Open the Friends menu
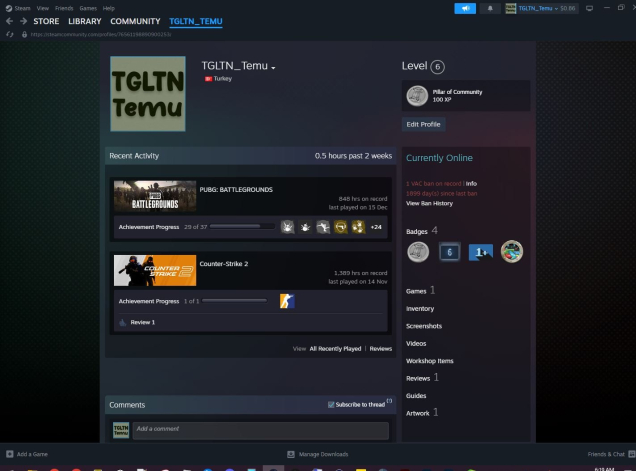 tap(62, 8)
